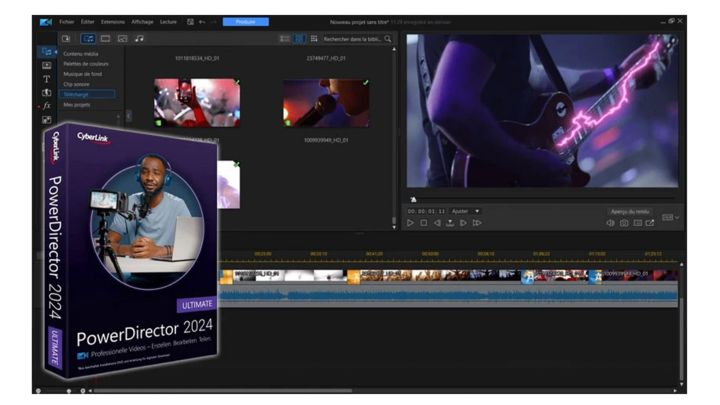Select the audio-only music note filter
Screen dimensions: 720x405
[139, 39]
